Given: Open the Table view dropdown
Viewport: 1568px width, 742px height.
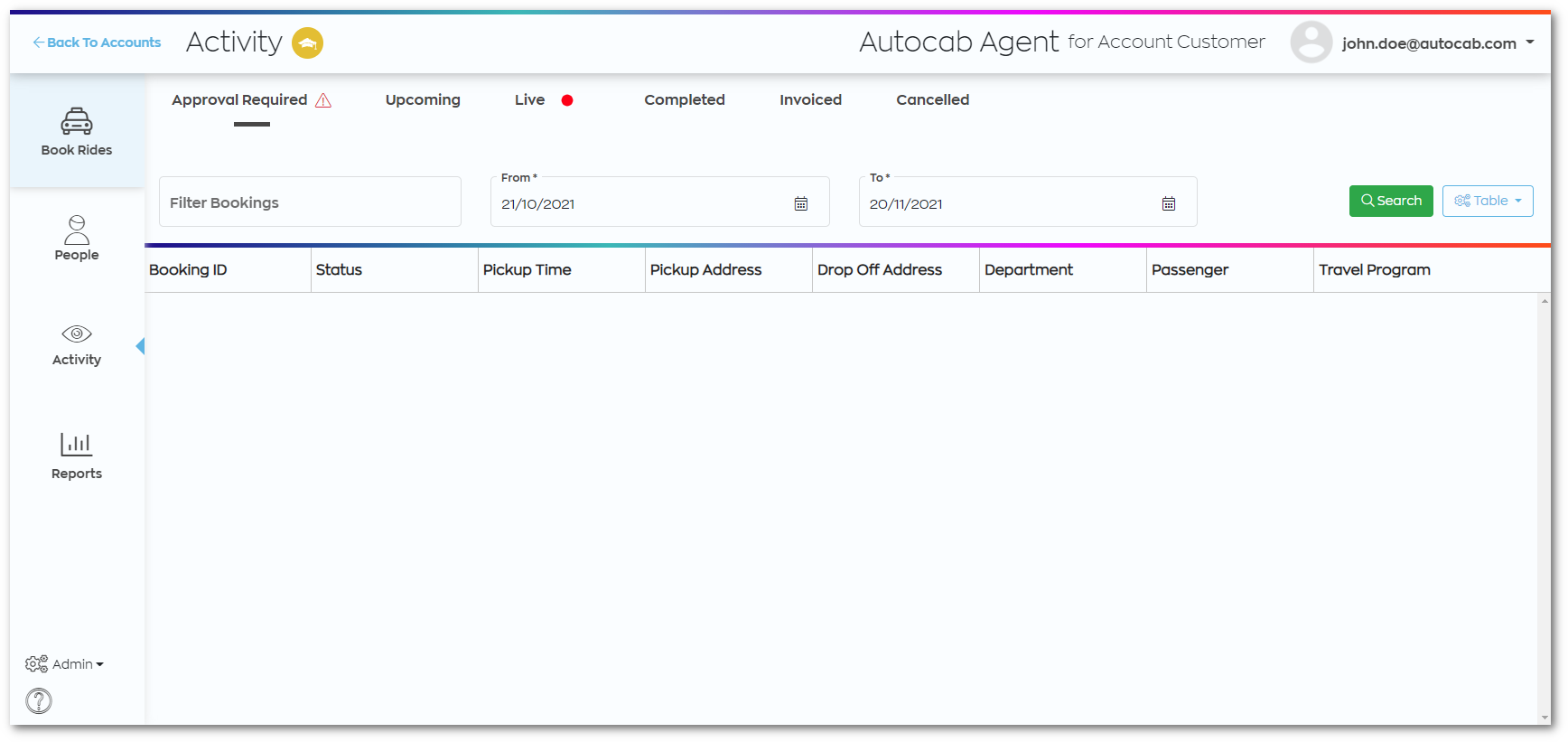Looking at the screenshot, I should [x=1488, y=201].
